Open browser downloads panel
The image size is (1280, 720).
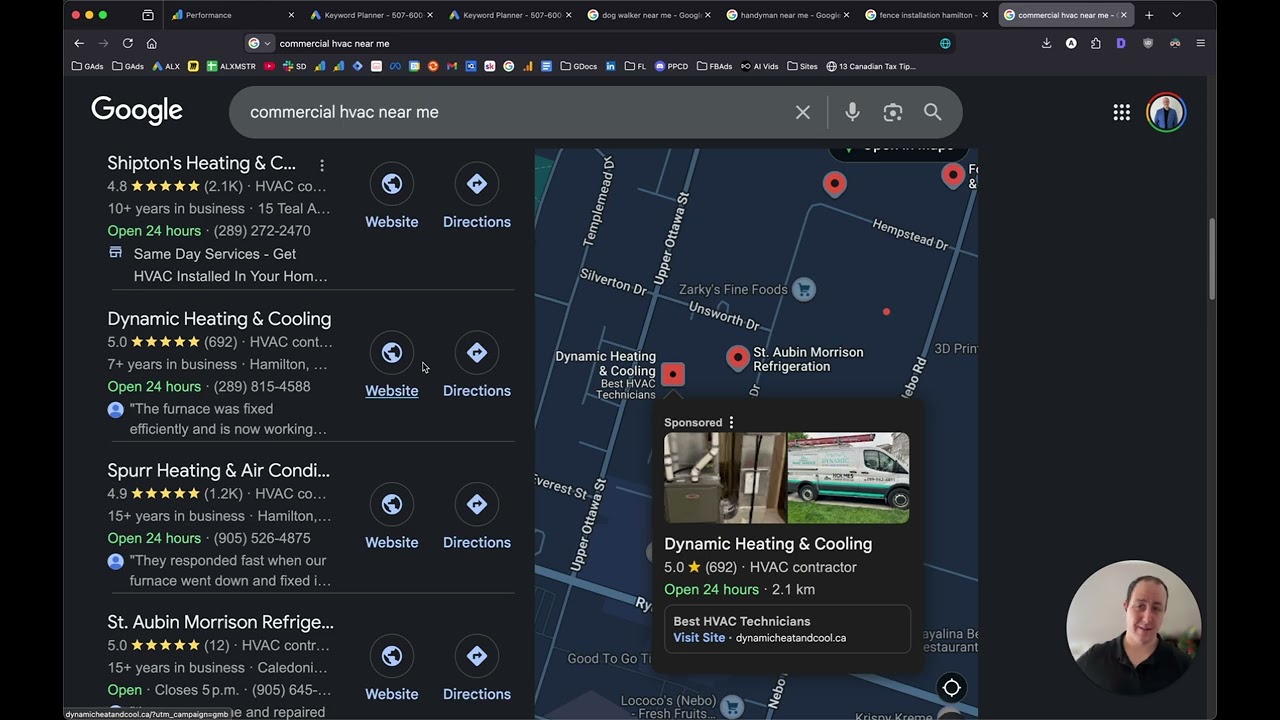pos(1046,43)
